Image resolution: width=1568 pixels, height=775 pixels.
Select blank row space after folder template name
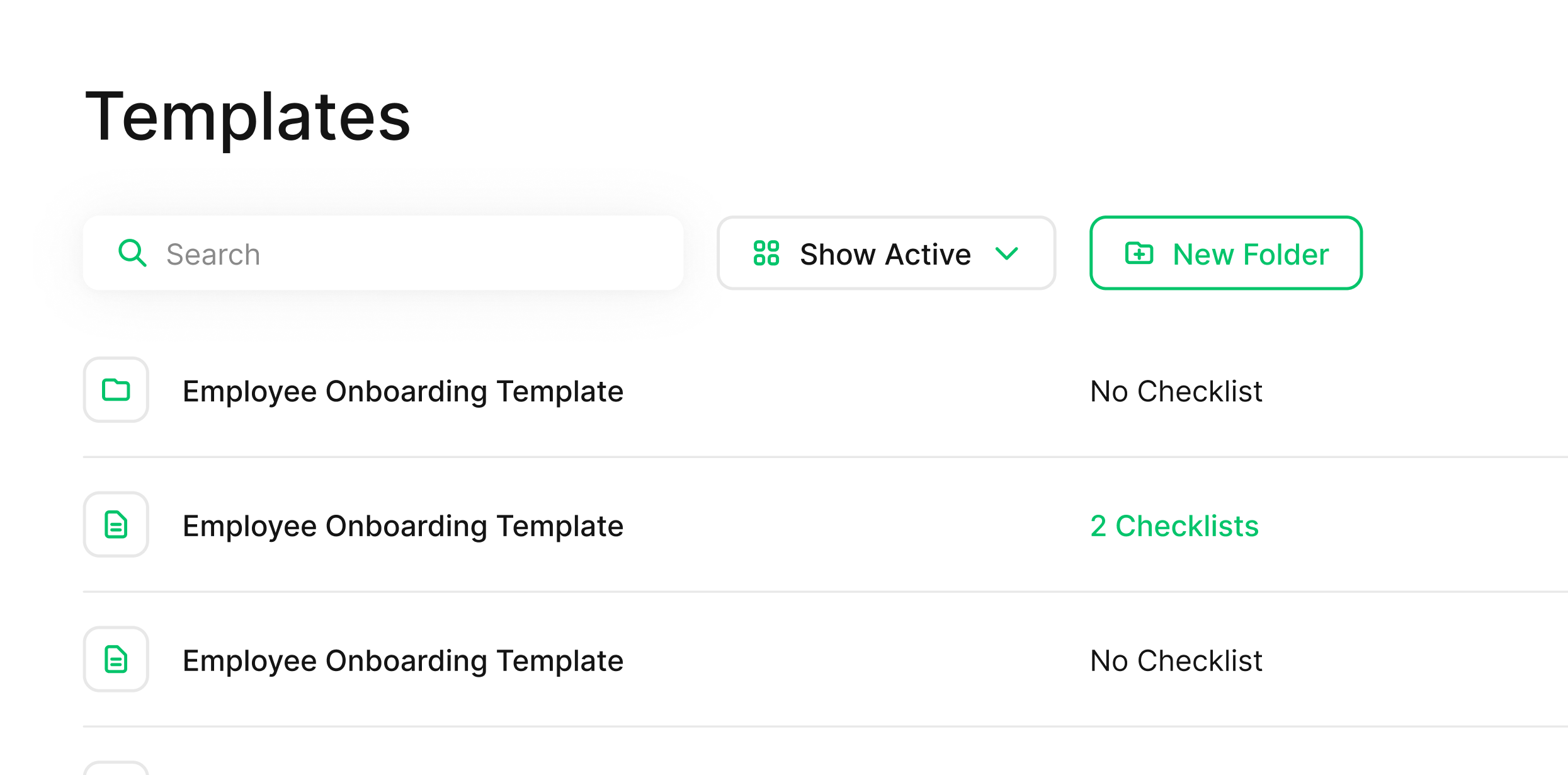click(x=850, y=391)
